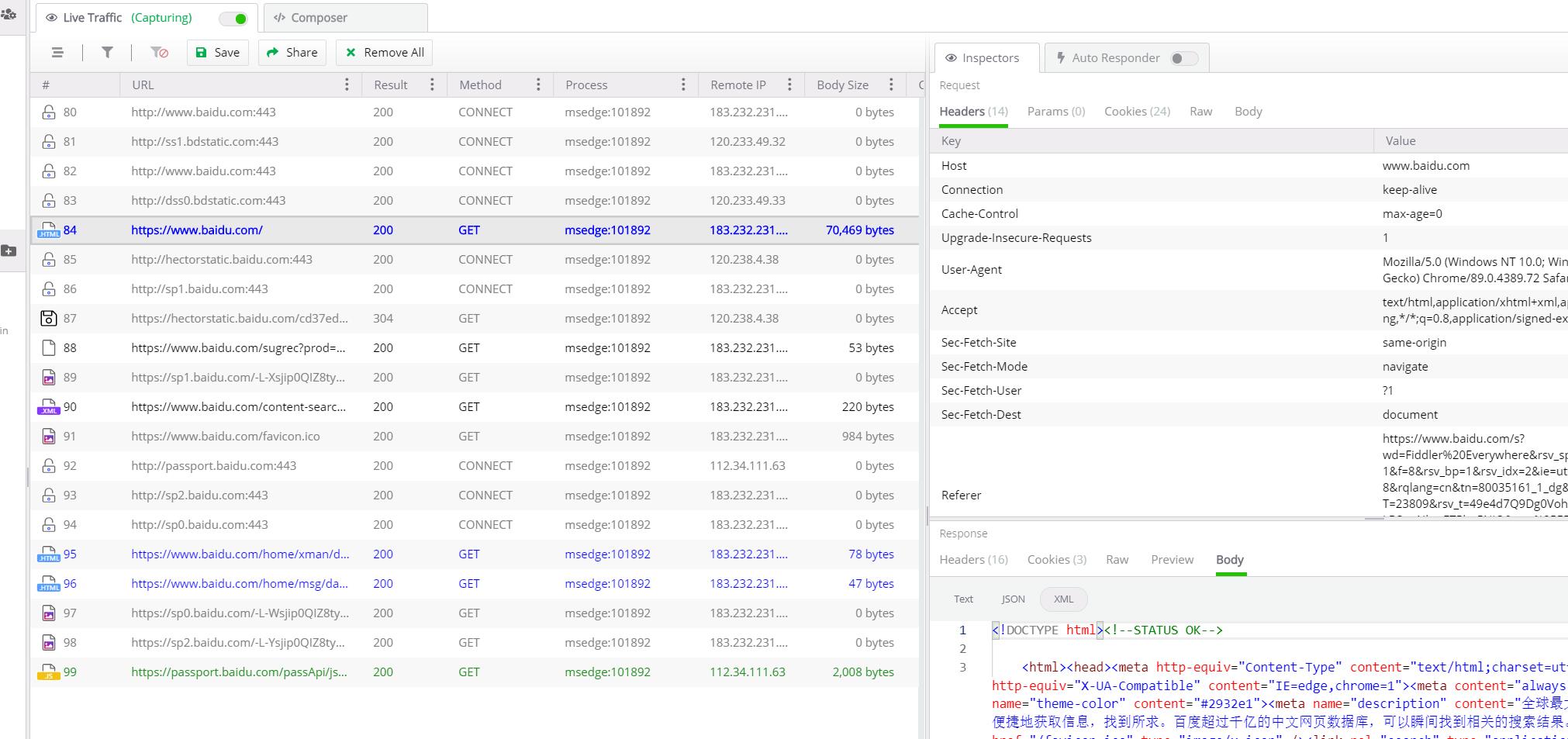Image resolution: width=1568 pixels, height=739 pixels.
Task: Select the XML body format option
Action: 1063,599
